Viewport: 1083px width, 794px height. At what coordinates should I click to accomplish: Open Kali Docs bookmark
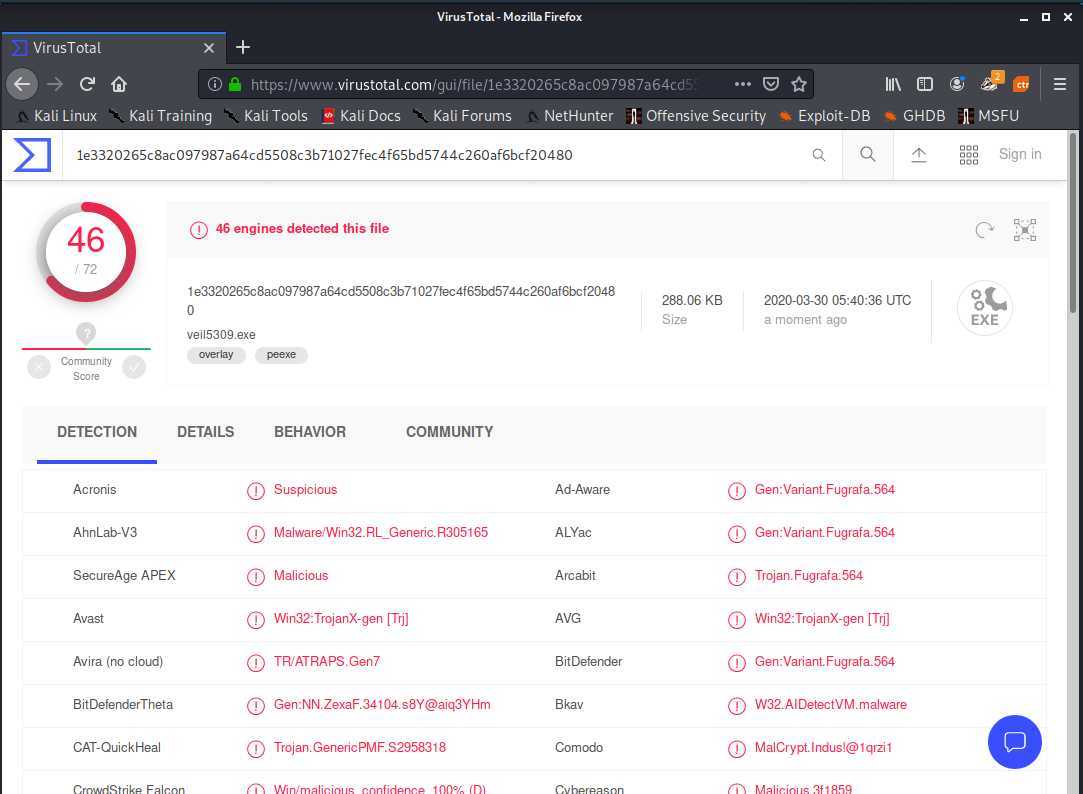(361, 116)
